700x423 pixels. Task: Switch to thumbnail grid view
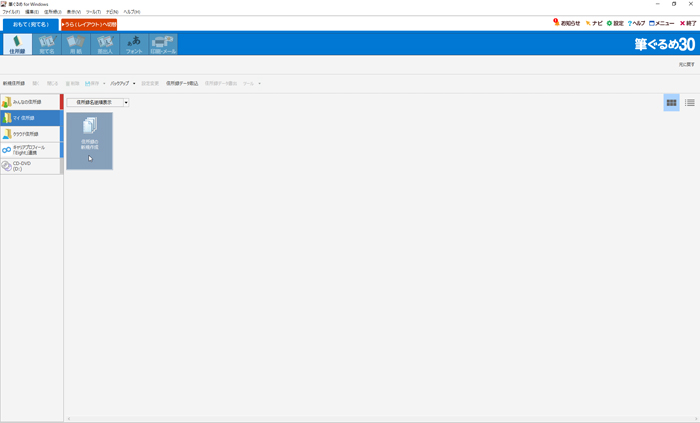(x=671, y=103)
